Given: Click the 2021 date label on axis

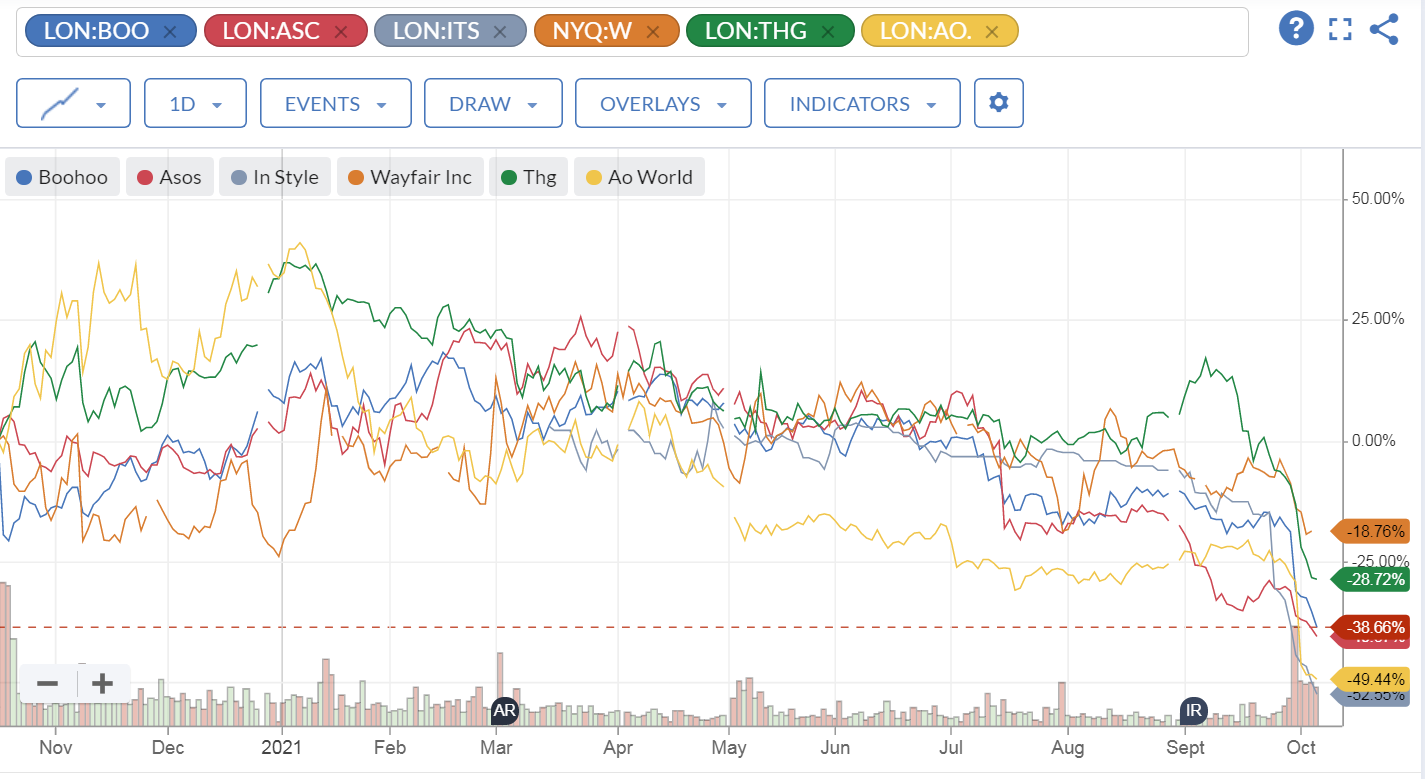Looking at the screenshot, I should click(281, 747).
